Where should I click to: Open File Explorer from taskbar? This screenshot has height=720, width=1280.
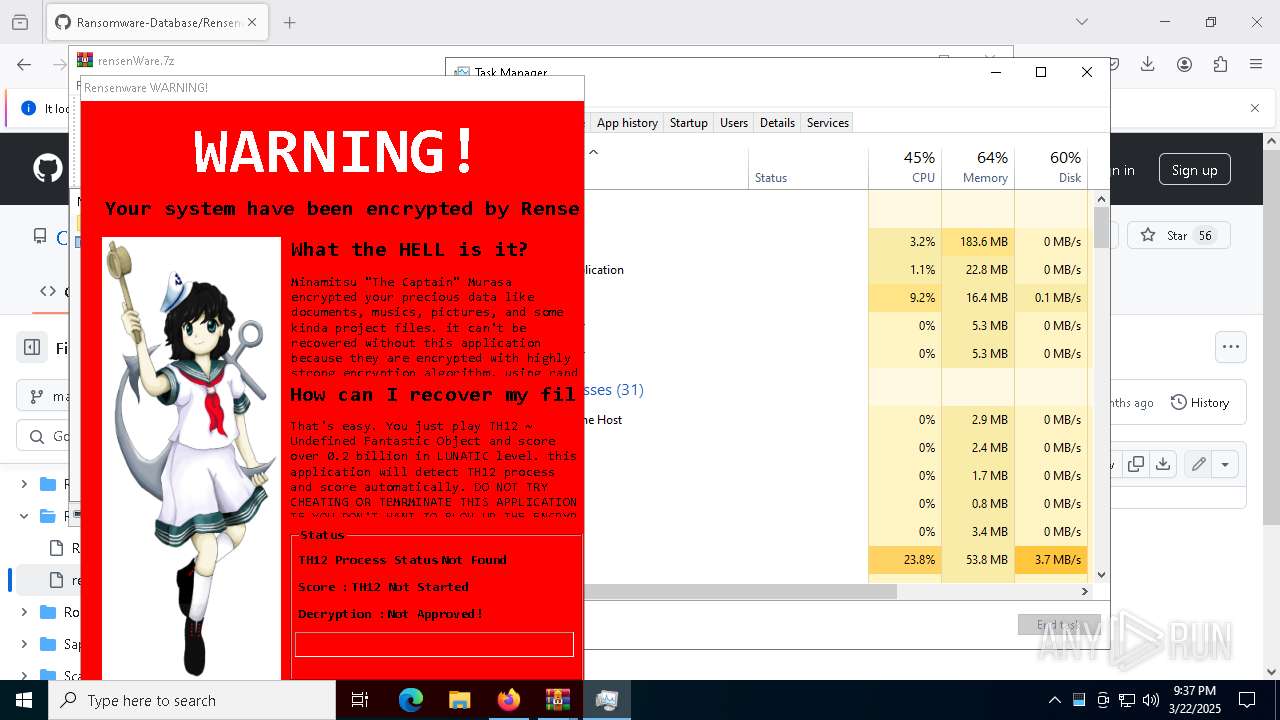pos(459,700)
